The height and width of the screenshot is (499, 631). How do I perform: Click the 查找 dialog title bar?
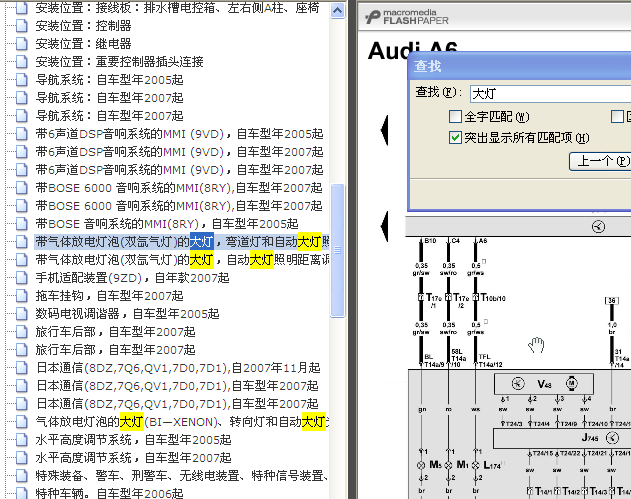click(x=520, y=66)
